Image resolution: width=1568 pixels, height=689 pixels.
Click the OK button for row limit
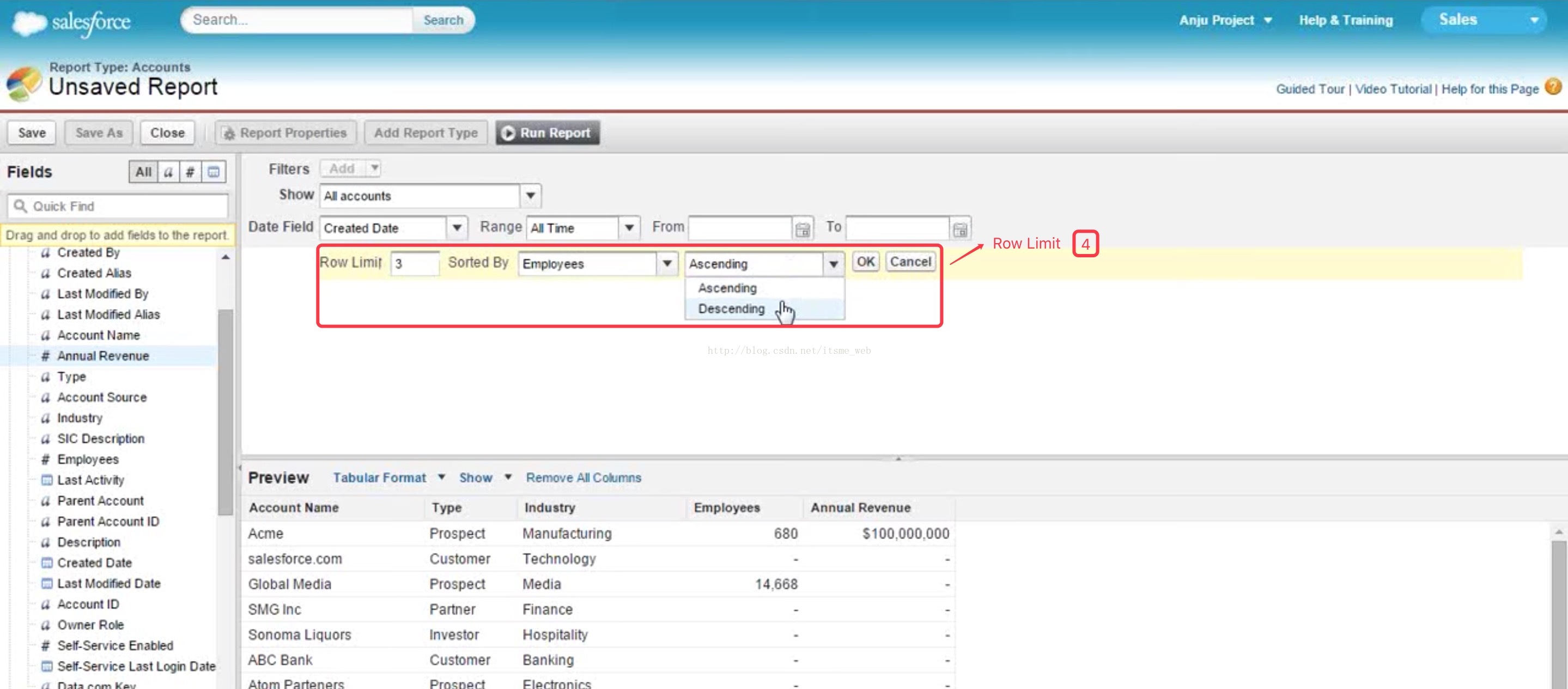coord(865,261)
